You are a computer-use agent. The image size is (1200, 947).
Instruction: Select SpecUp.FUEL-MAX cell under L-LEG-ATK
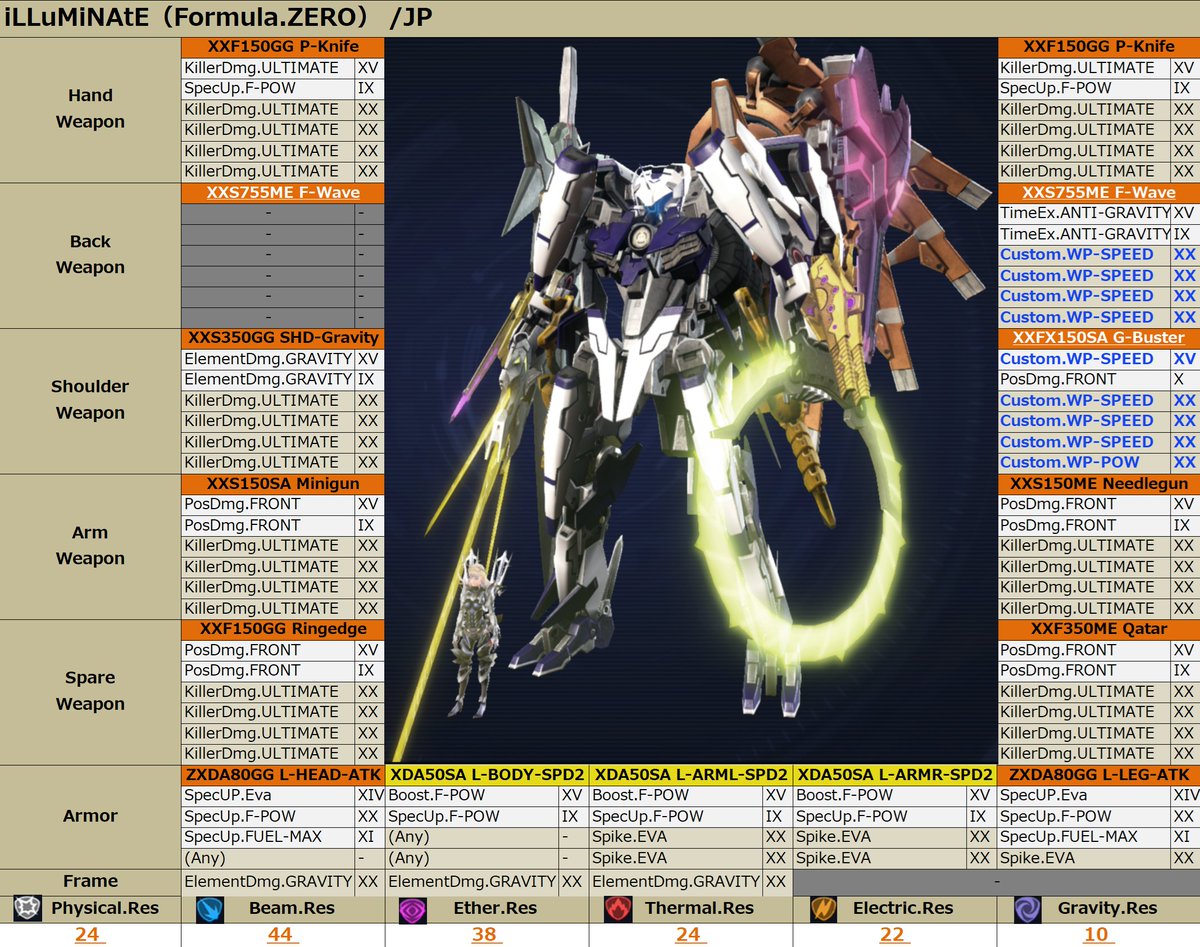click(x=1085, y=837)
